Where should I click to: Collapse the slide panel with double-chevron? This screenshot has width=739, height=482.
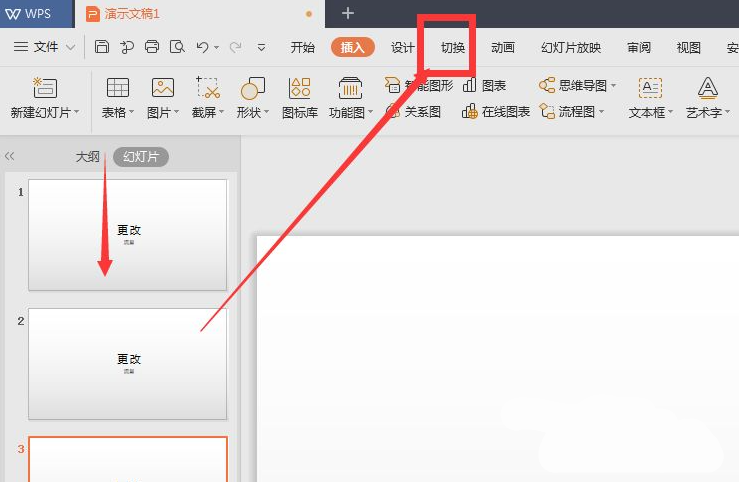coord(10,156)
